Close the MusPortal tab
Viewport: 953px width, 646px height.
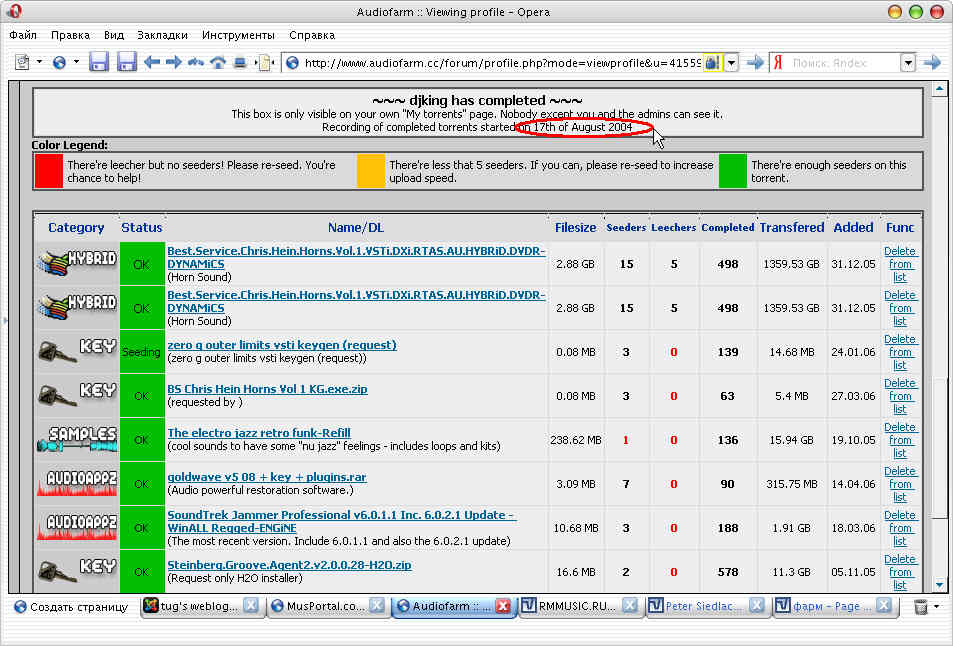(x=377, y=605)
